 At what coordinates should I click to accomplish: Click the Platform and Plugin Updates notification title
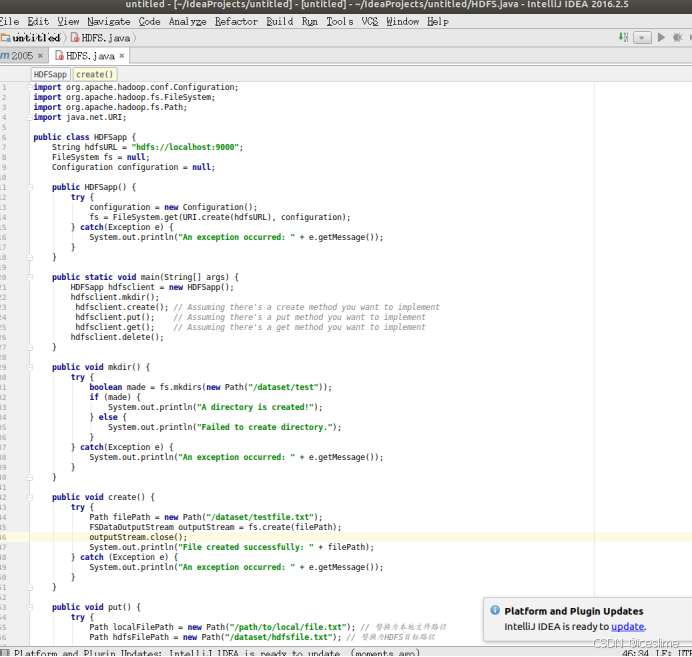tap(573, 611)
